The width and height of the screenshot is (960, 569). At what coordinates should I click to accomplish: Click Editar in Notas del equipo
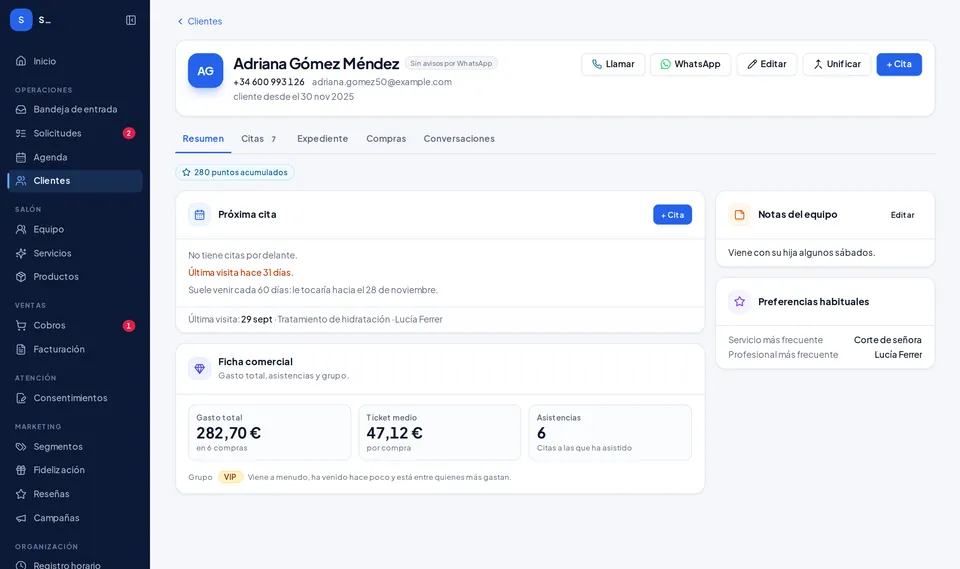(902, 215)
